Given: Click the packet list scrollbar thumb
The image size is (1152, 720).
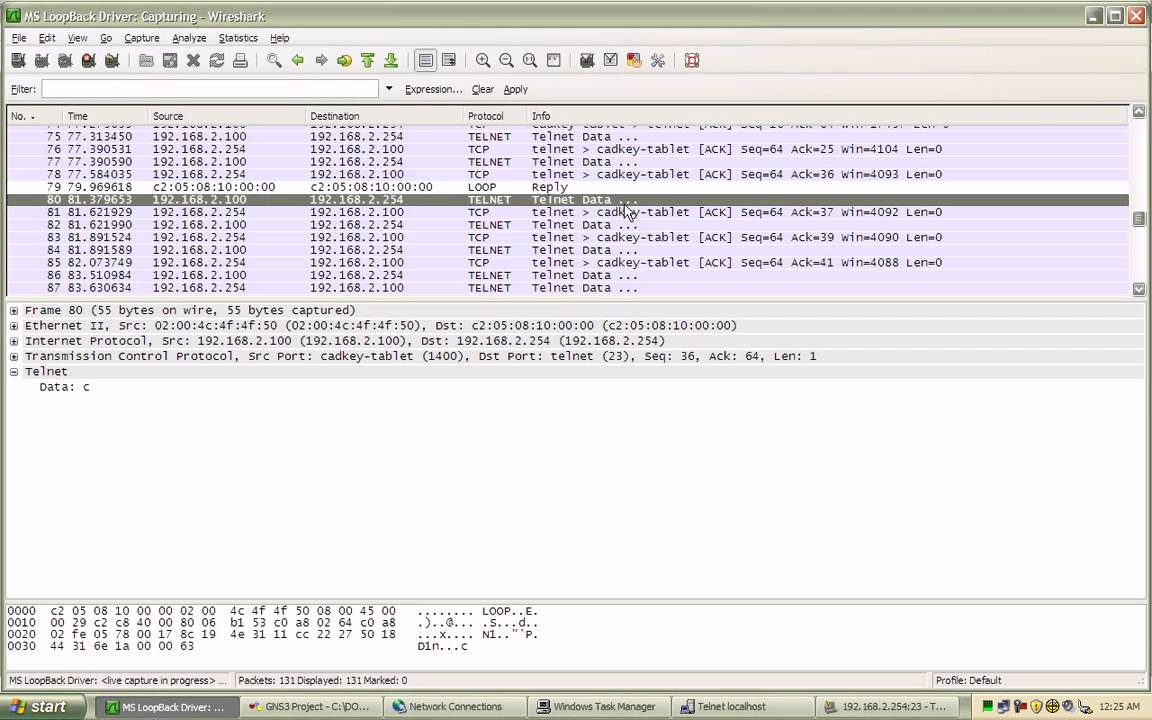Looking at the screenshot, I should click(1139, 219).
